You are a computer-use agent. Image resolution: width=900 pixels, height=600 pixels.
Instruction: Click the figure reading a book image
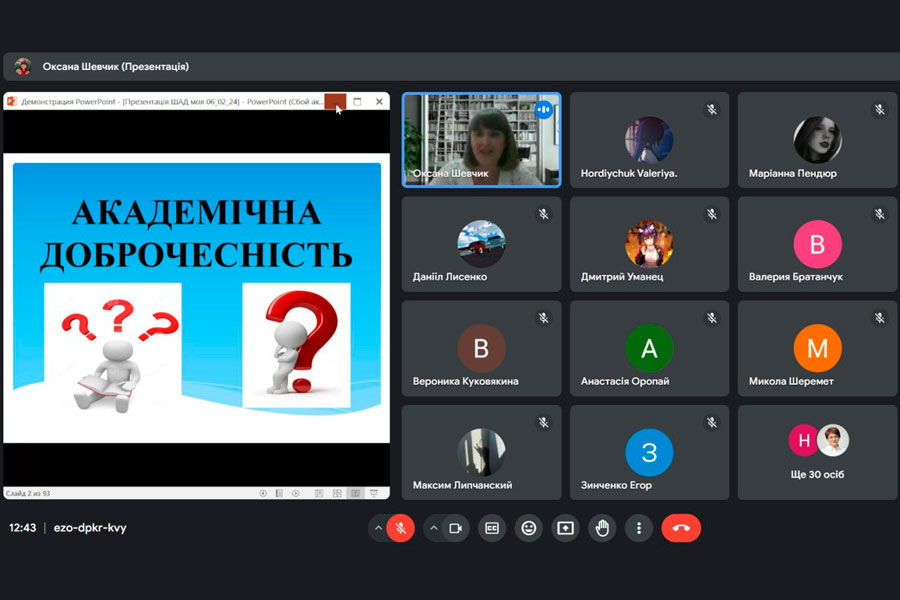click(112, 346)
